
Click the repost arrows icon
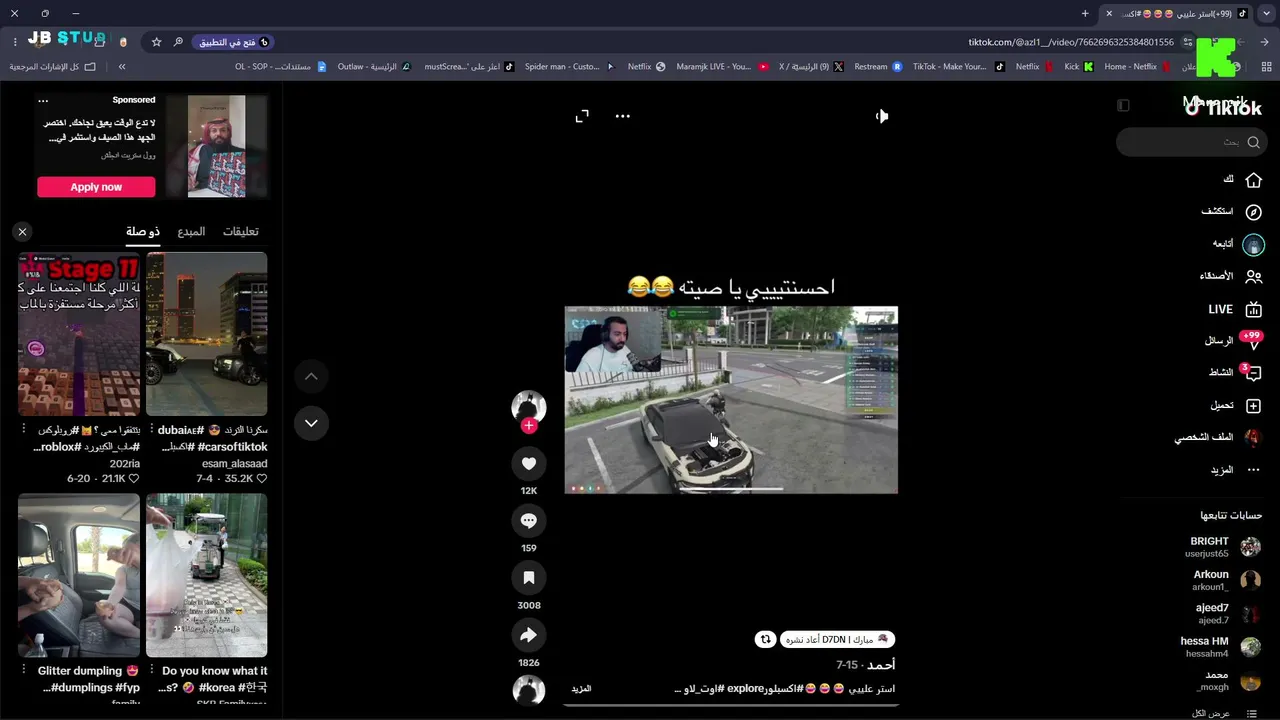[766, 639]
